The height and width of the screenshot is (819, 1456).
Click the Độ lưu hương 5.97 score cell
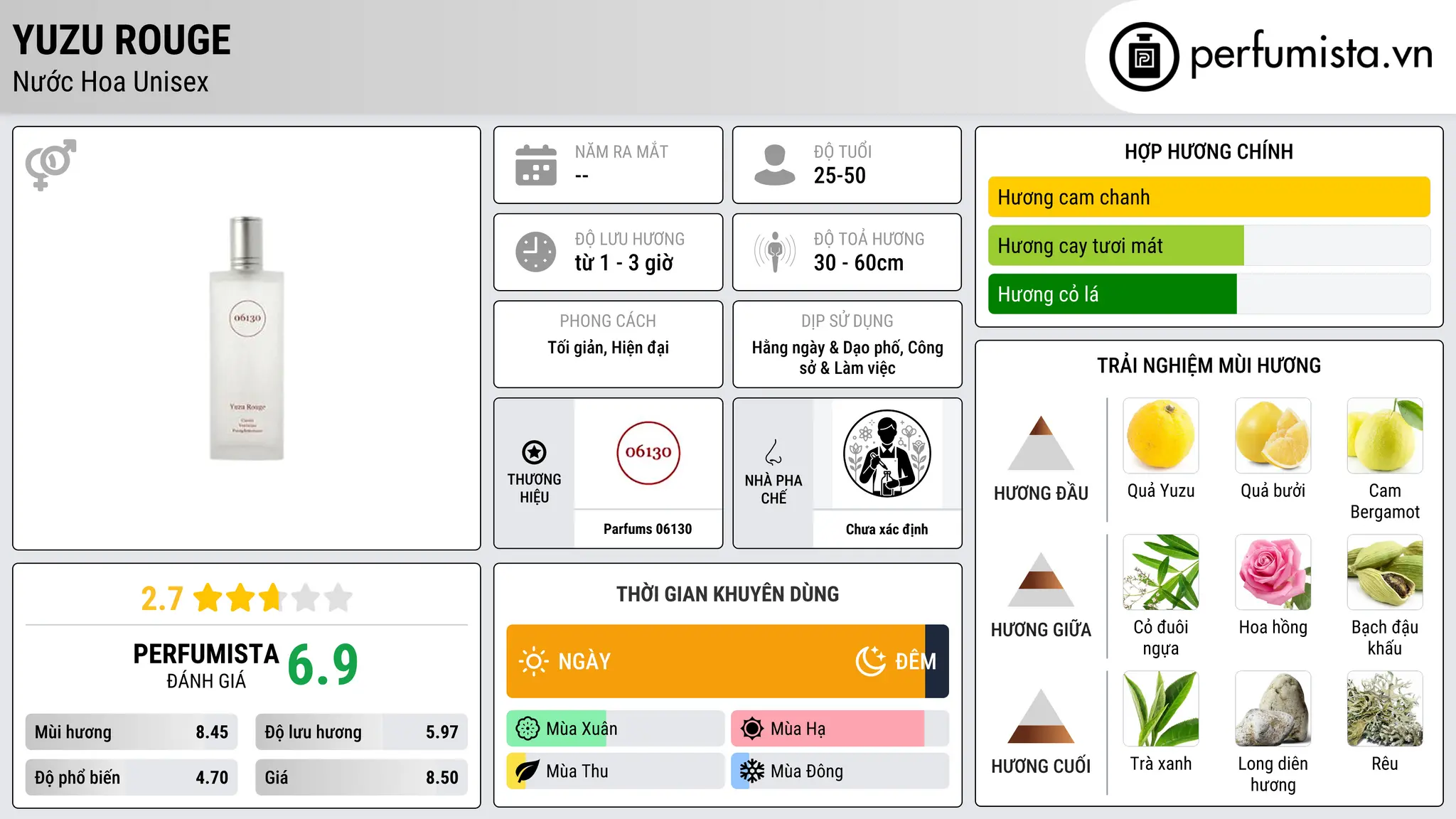point(361,732)
